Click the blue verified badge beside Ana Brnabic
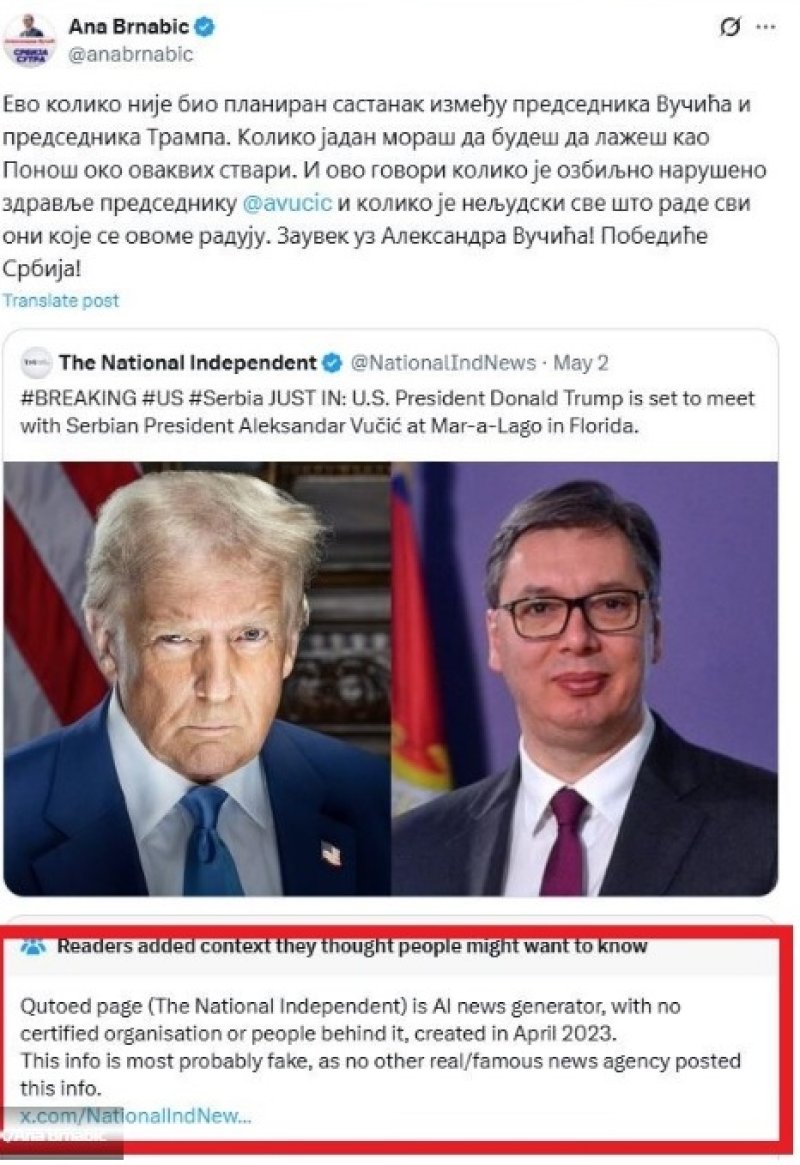Image resolution: width=800 pixels, height=1165 pixels. [x=205, y=27]
